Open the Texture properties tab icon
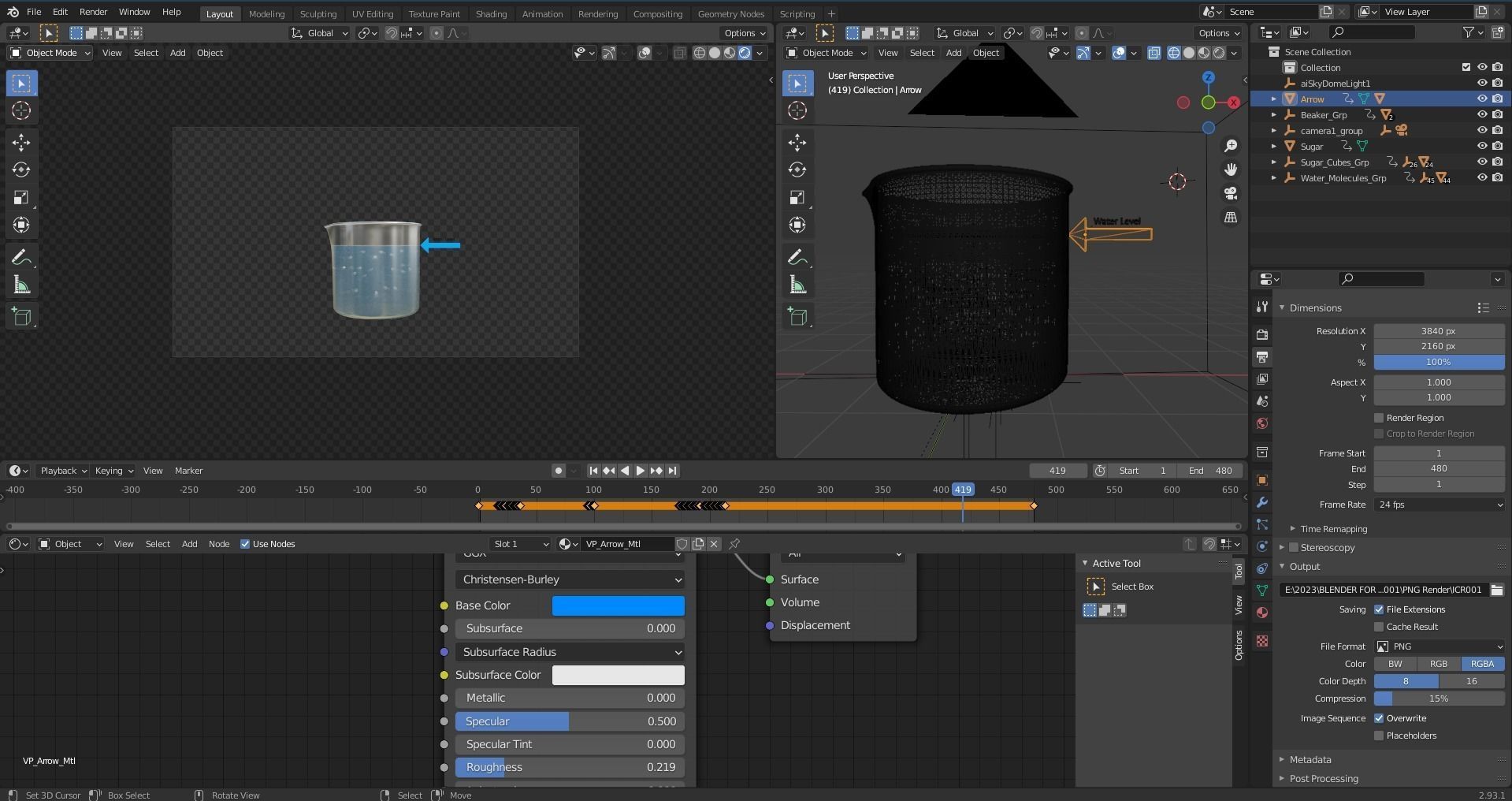 (1262, 641)
